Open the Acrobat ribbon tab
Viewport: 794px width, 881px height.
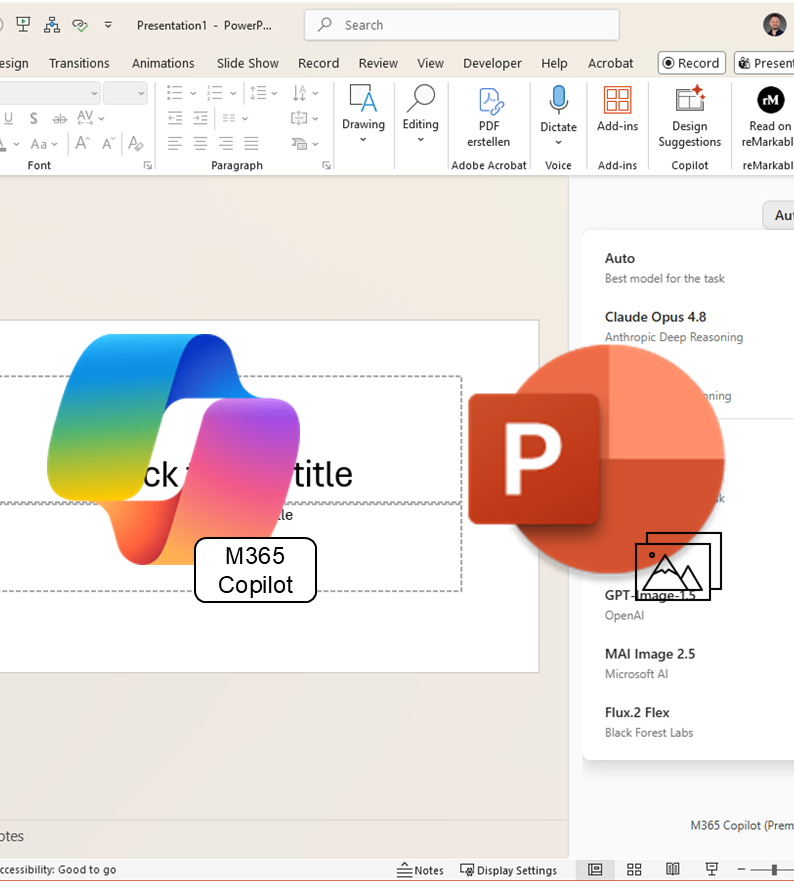tap(610, 63)
